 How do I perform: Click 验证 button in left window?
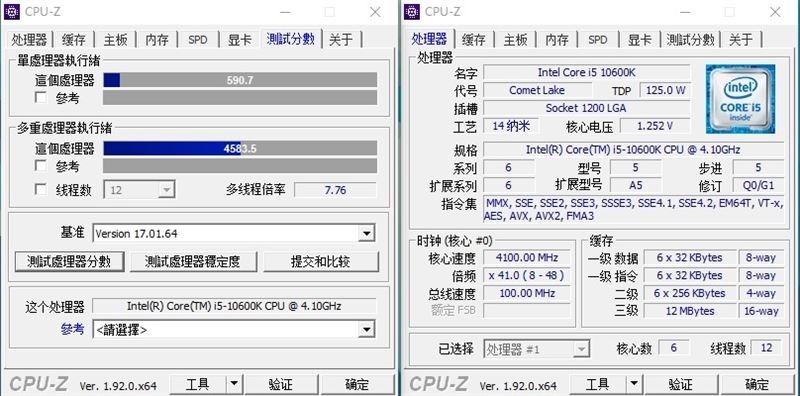tap(280, 384)
